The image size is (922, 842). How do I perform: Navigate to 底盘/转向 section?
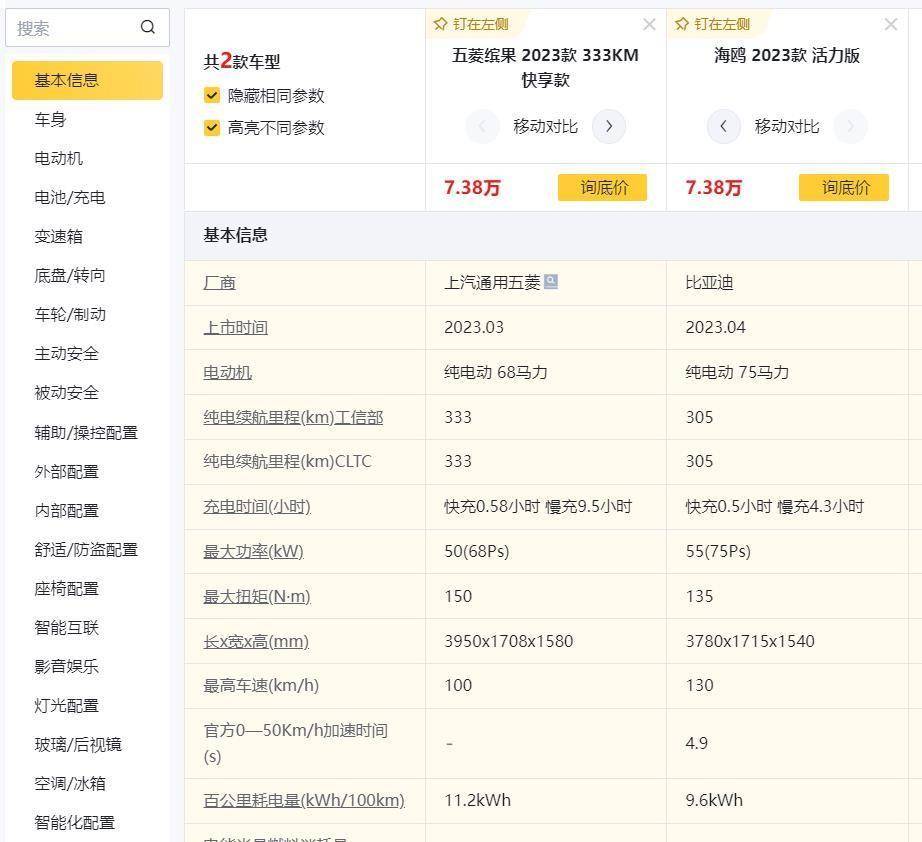[x=69, y=275]
